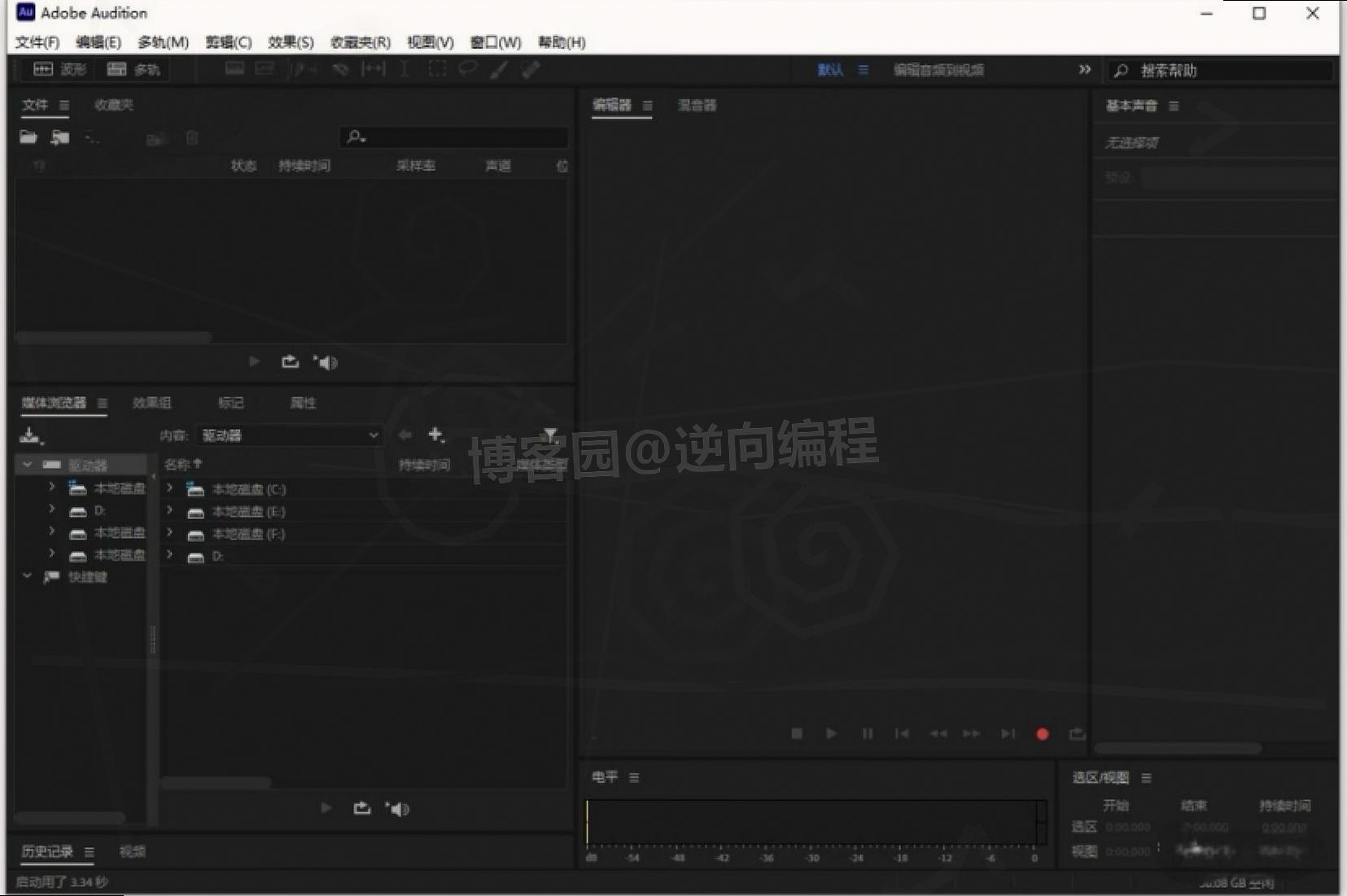Open a file using the Files panel folder icon
Image resolution: width=1347 pixels, height=896 pixels.
[28, 137]
